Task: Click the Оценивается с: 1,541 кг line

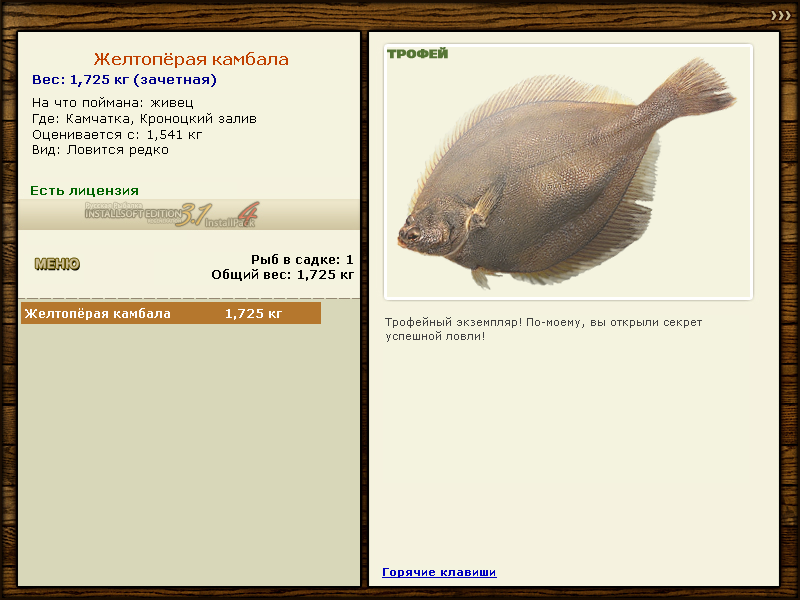Action: tap(117, 134)
